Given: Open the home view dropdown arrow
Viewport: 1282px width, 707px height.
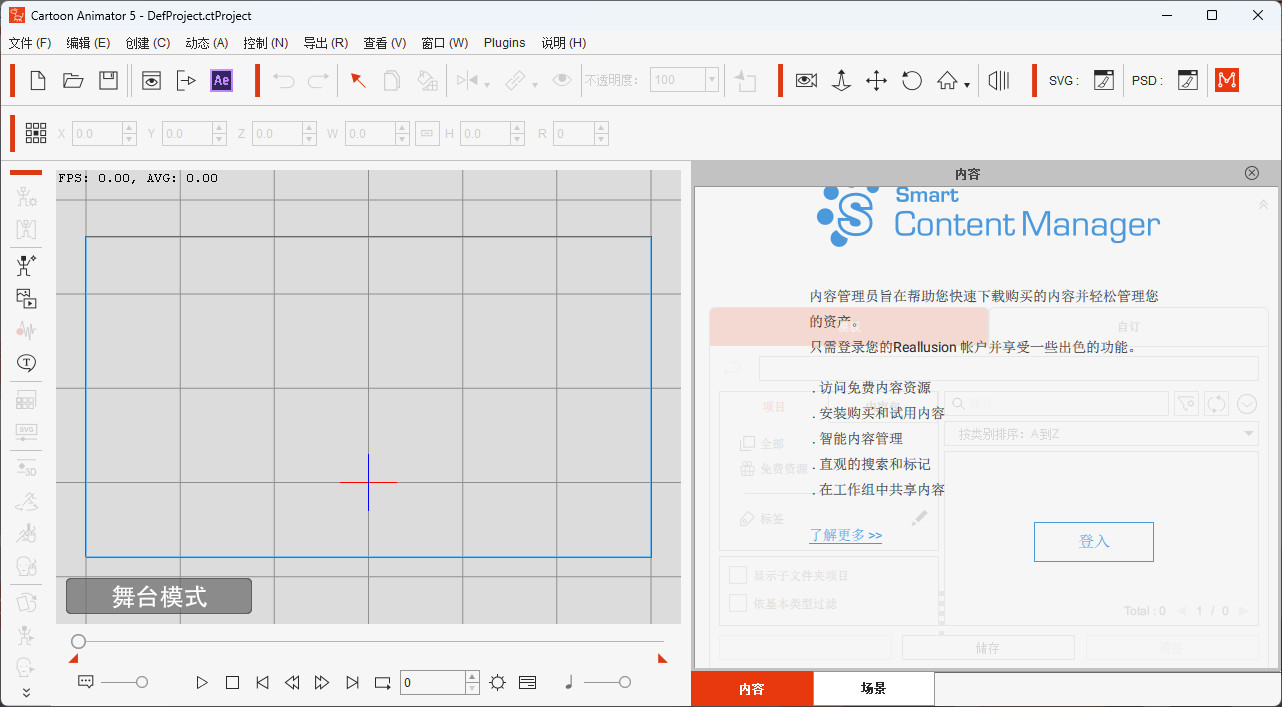Looking at the screenshot, I should click(x=967, y=86).
